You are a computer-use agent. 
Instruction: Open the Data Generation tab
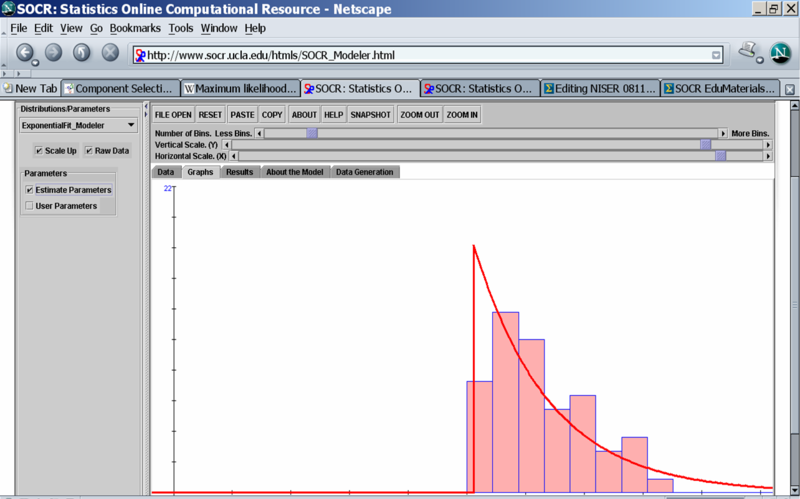coord(365,172)
